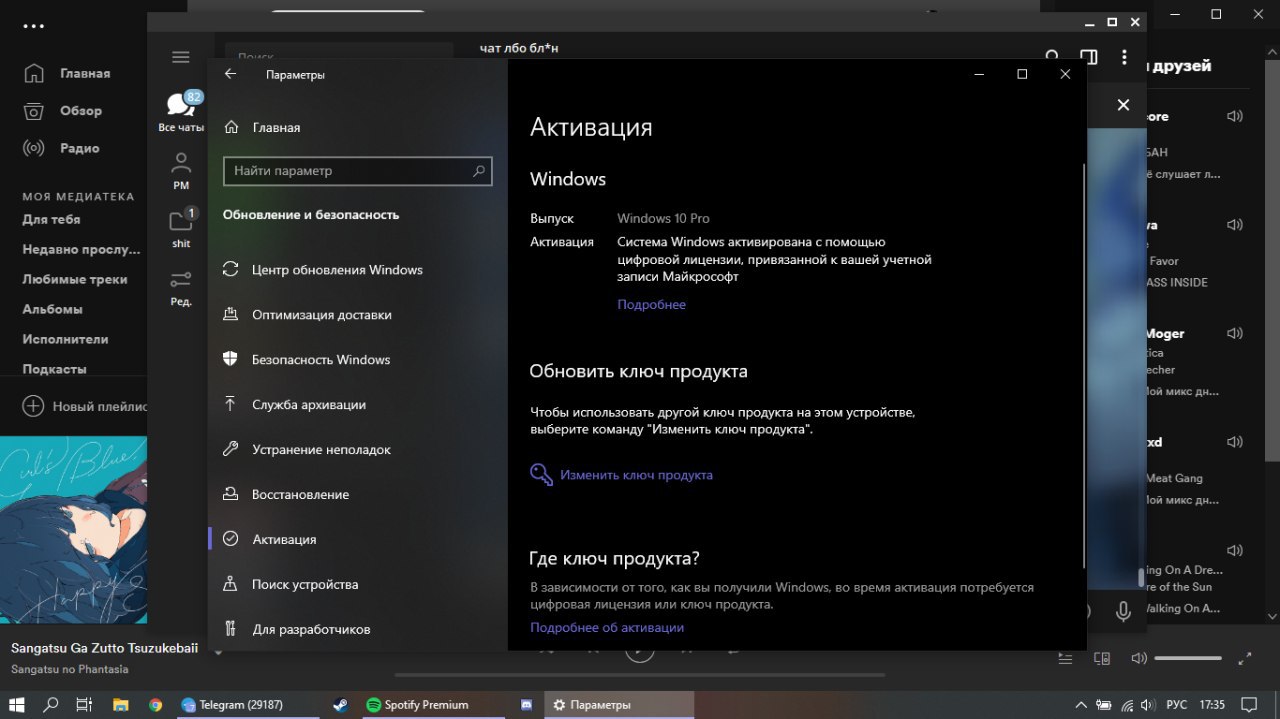
Task: Select Все чаты folder in Telegram
Action: pos(181,112)
